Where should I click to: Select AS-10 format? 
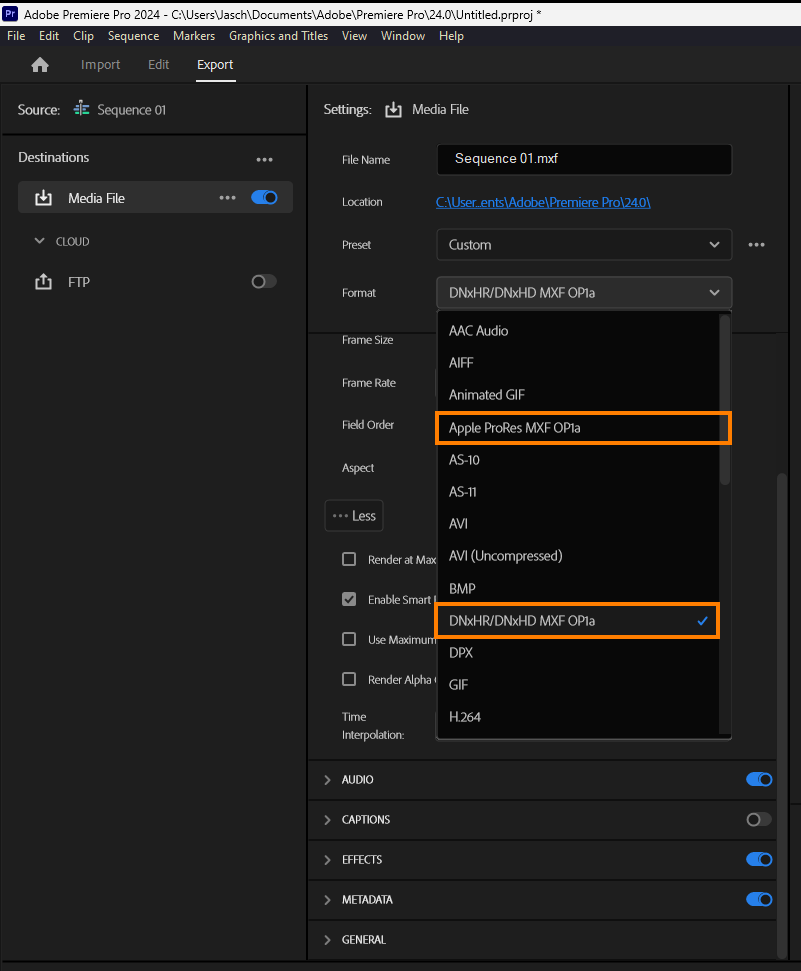[578, 459]
